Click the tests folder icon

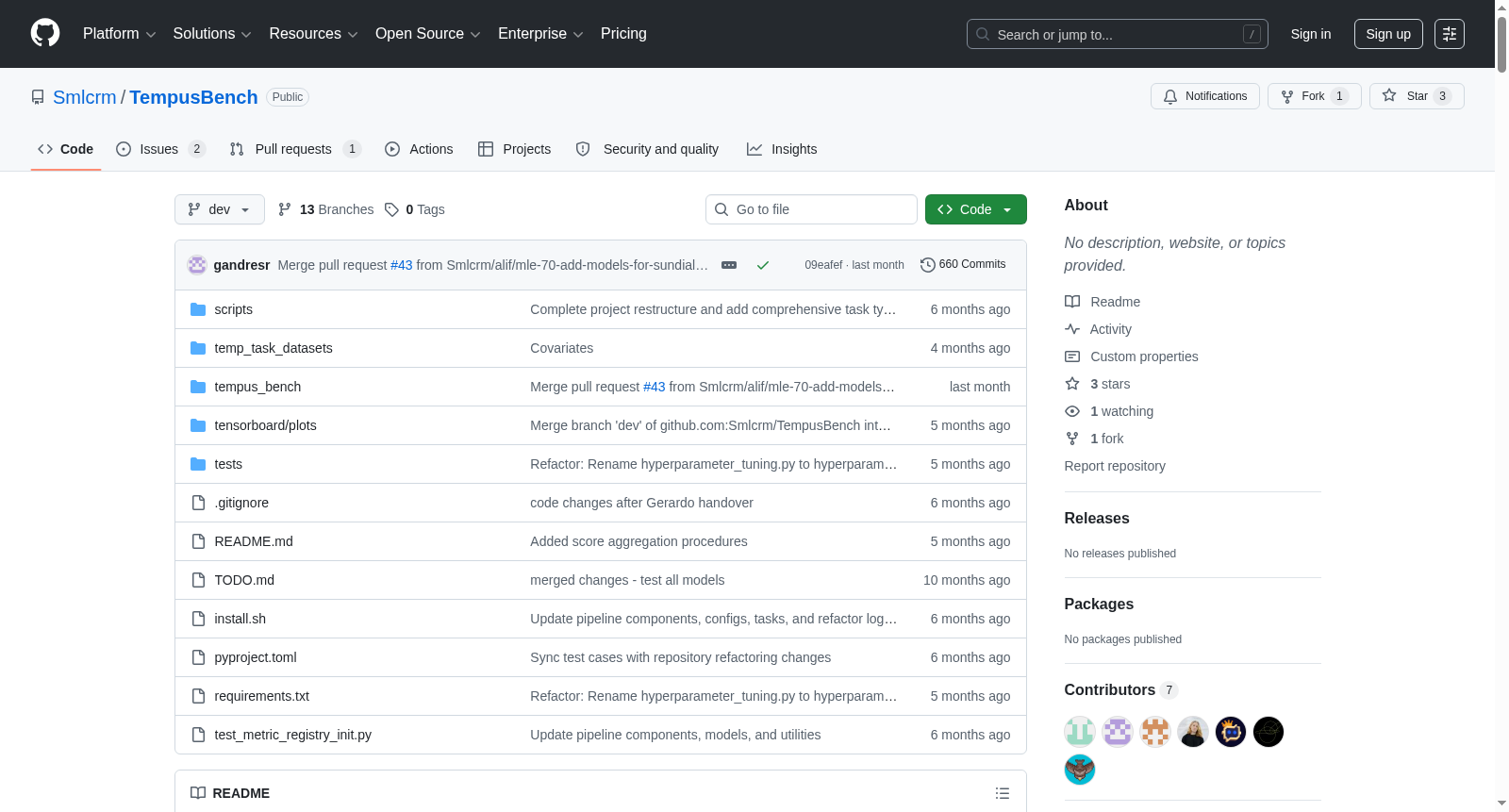(x=198, y=464)
